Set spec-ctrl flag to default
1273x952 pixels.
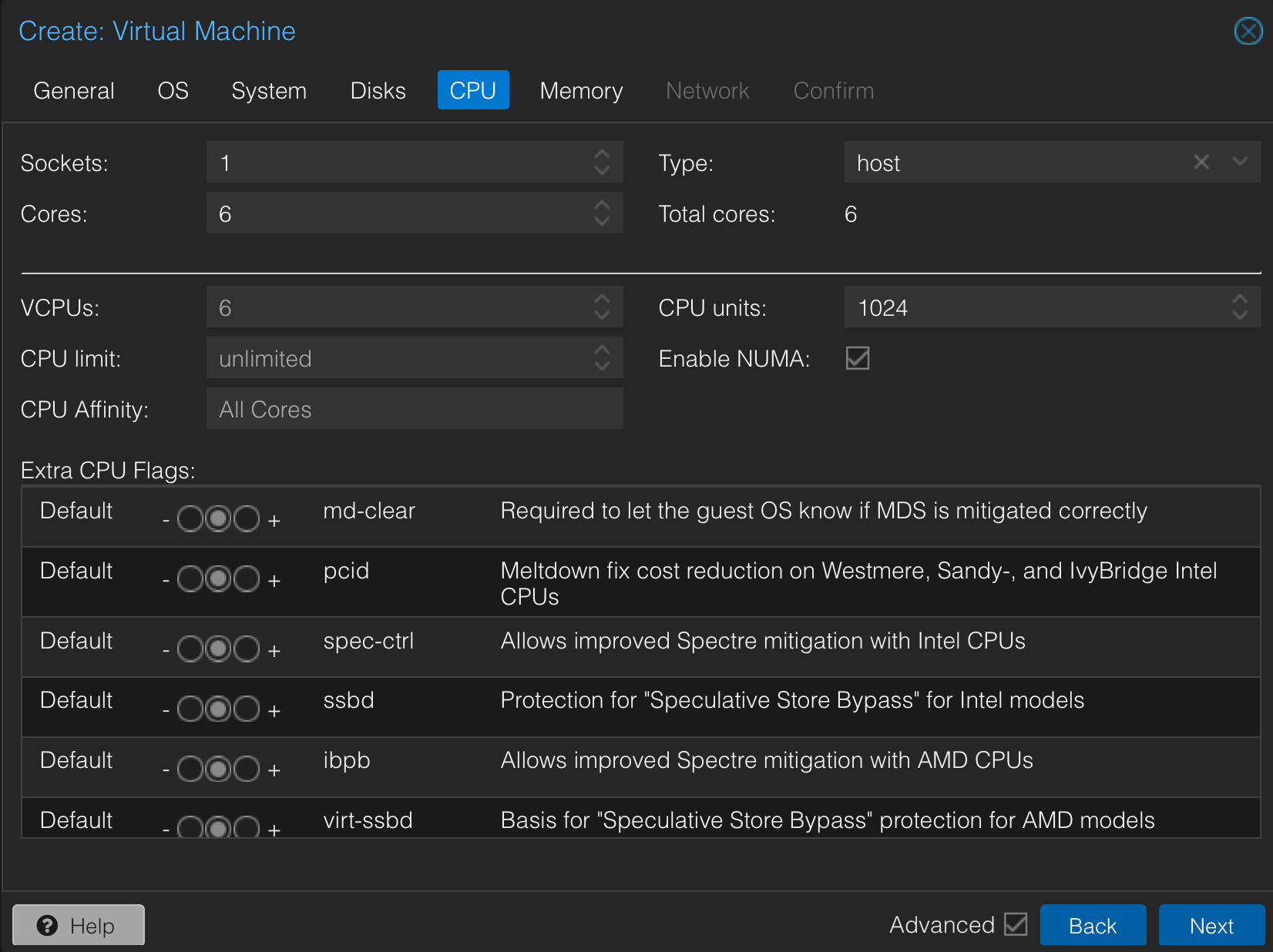(x=219, y=649)
